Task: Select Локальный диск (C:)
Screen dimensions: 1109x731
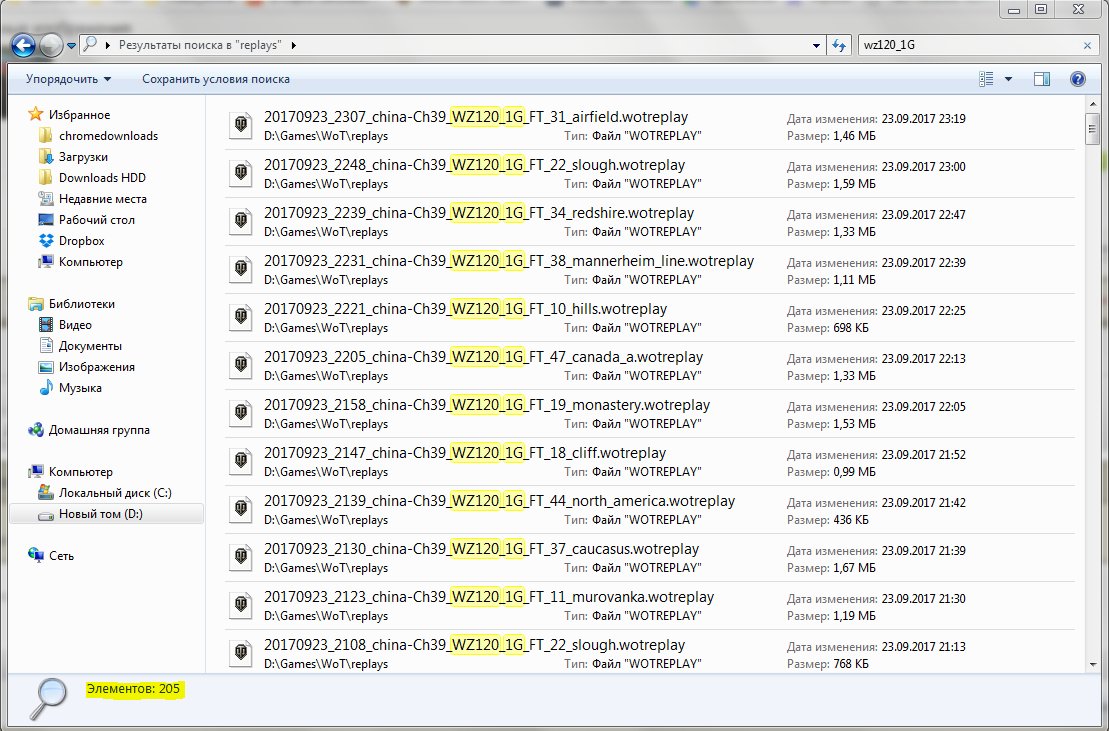Action: point(115,493)
